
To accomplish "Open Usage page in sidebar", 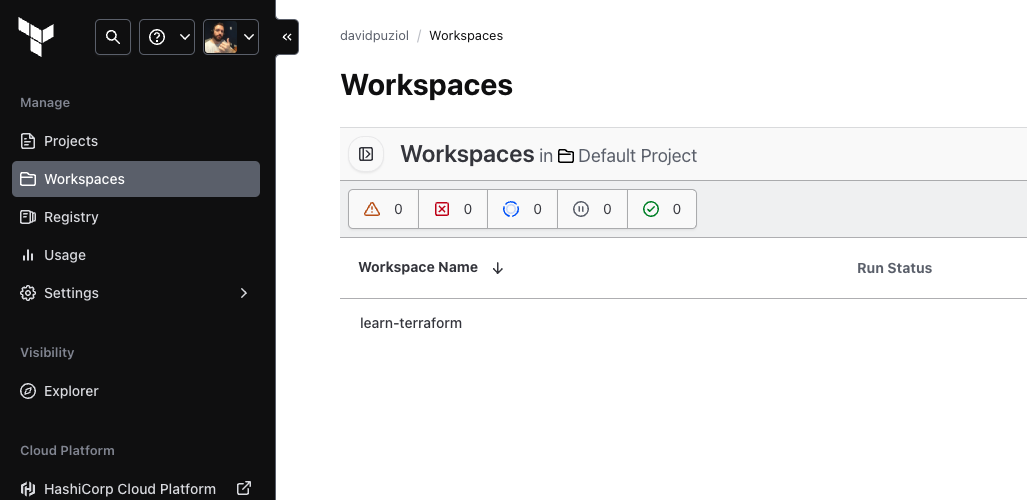I will click(x=65, y=255).
